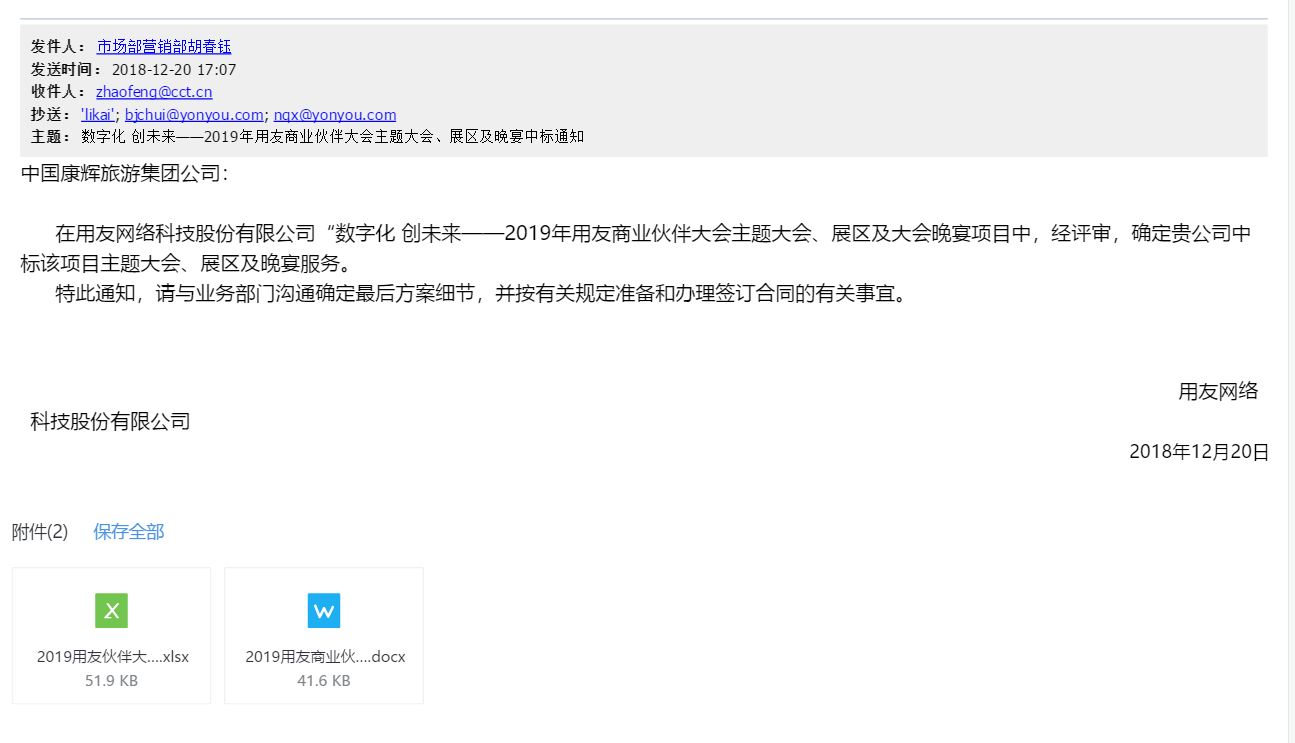1295x743 pixels.
Task: Click the send time 2018-12-20 17:07
Action: [x=174, y=69]
